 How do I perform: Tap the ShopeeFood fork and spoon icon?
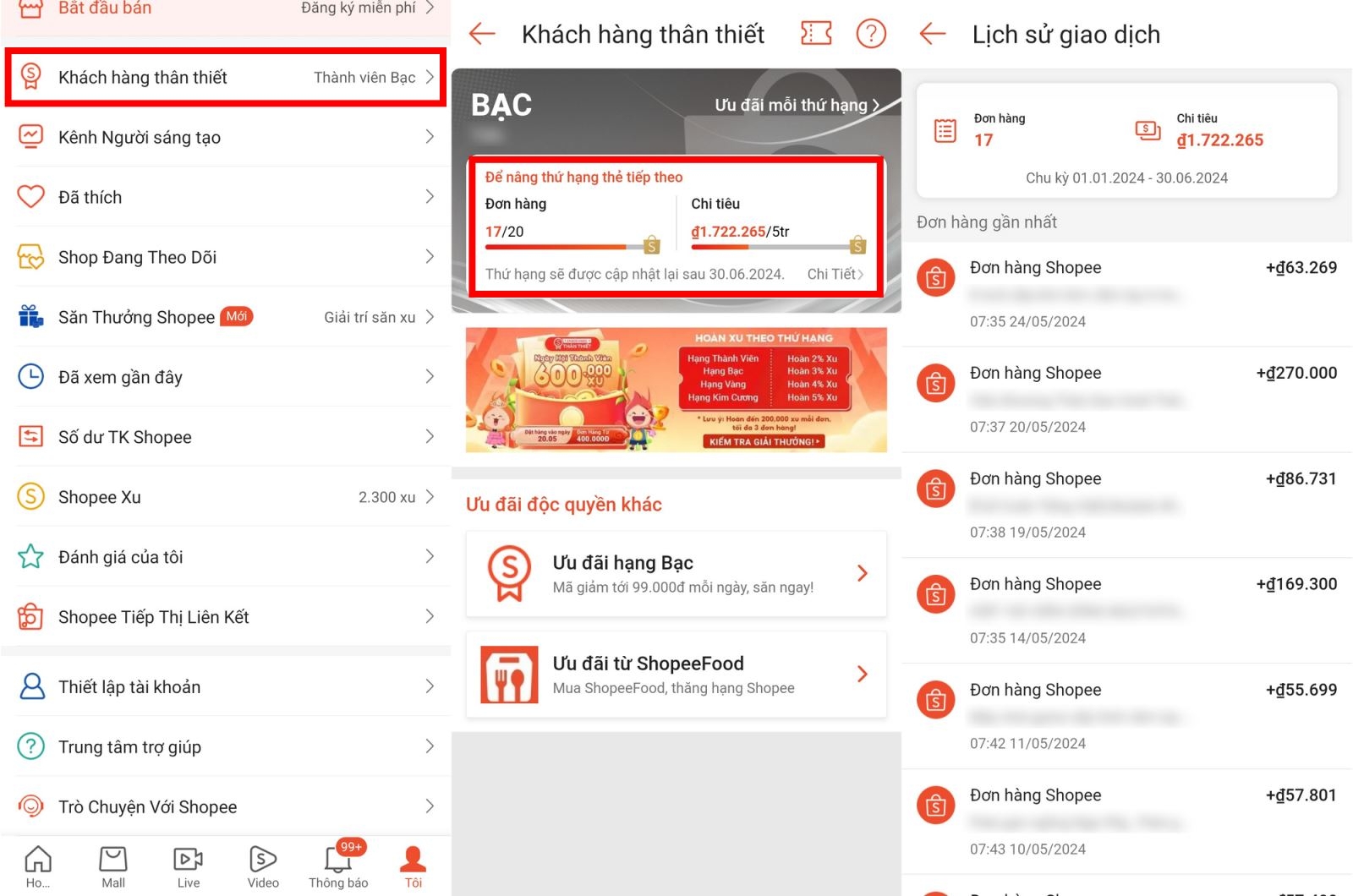(509, 675)
